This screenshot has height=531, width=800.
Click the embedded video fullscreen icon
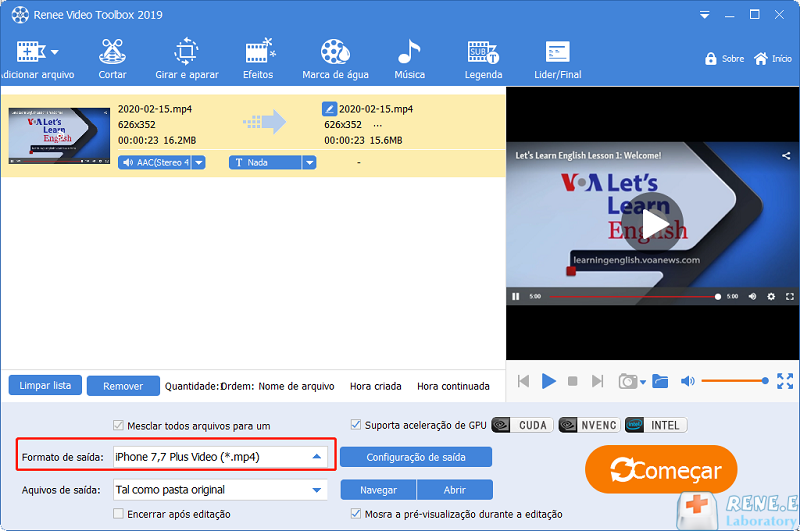point(790,296)
